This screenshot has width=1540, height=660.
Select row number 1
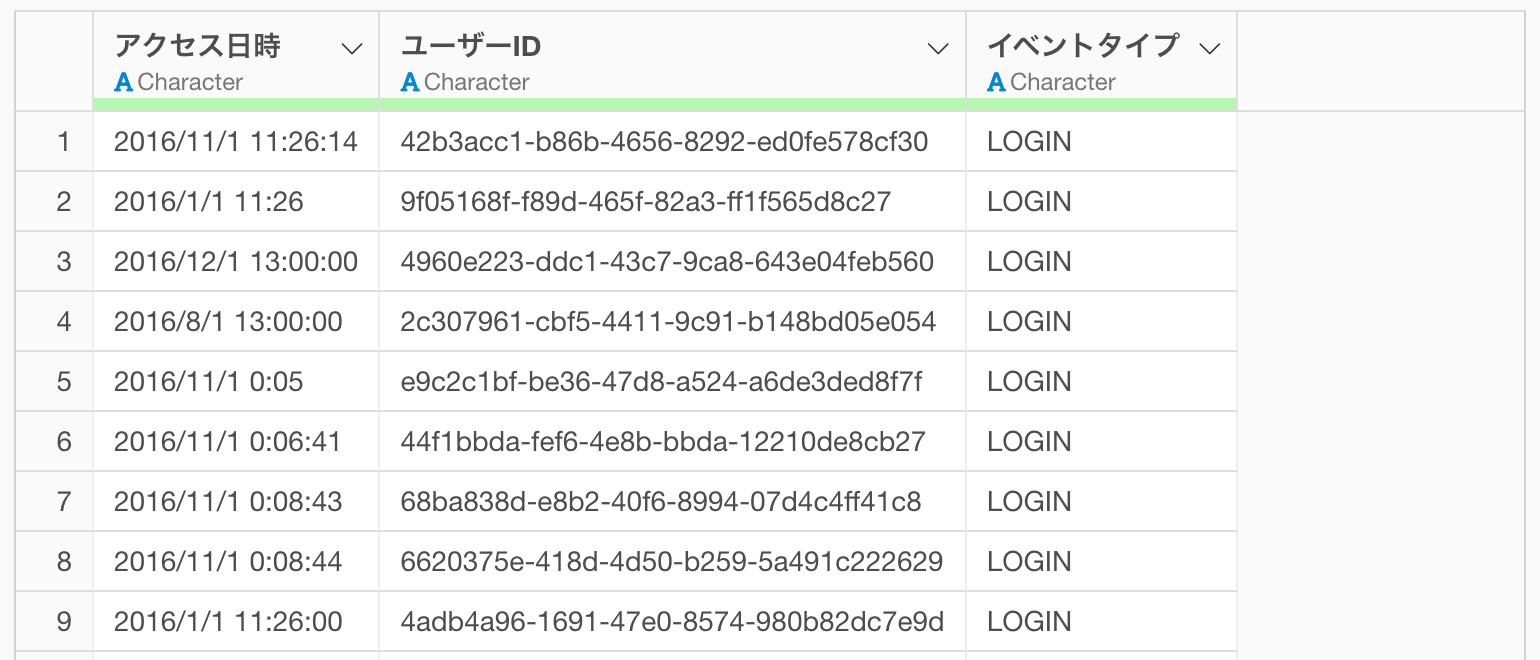pos(64,142)
